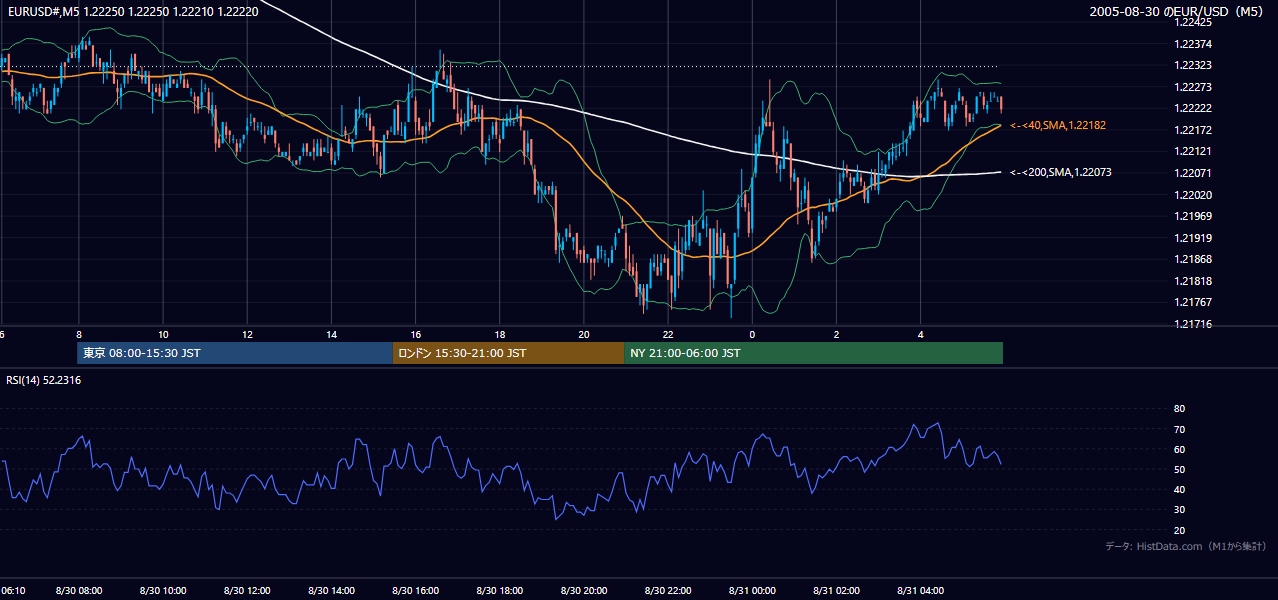
Task: Click hour label 12 under the price chart
Action: (x=247, y=334)
